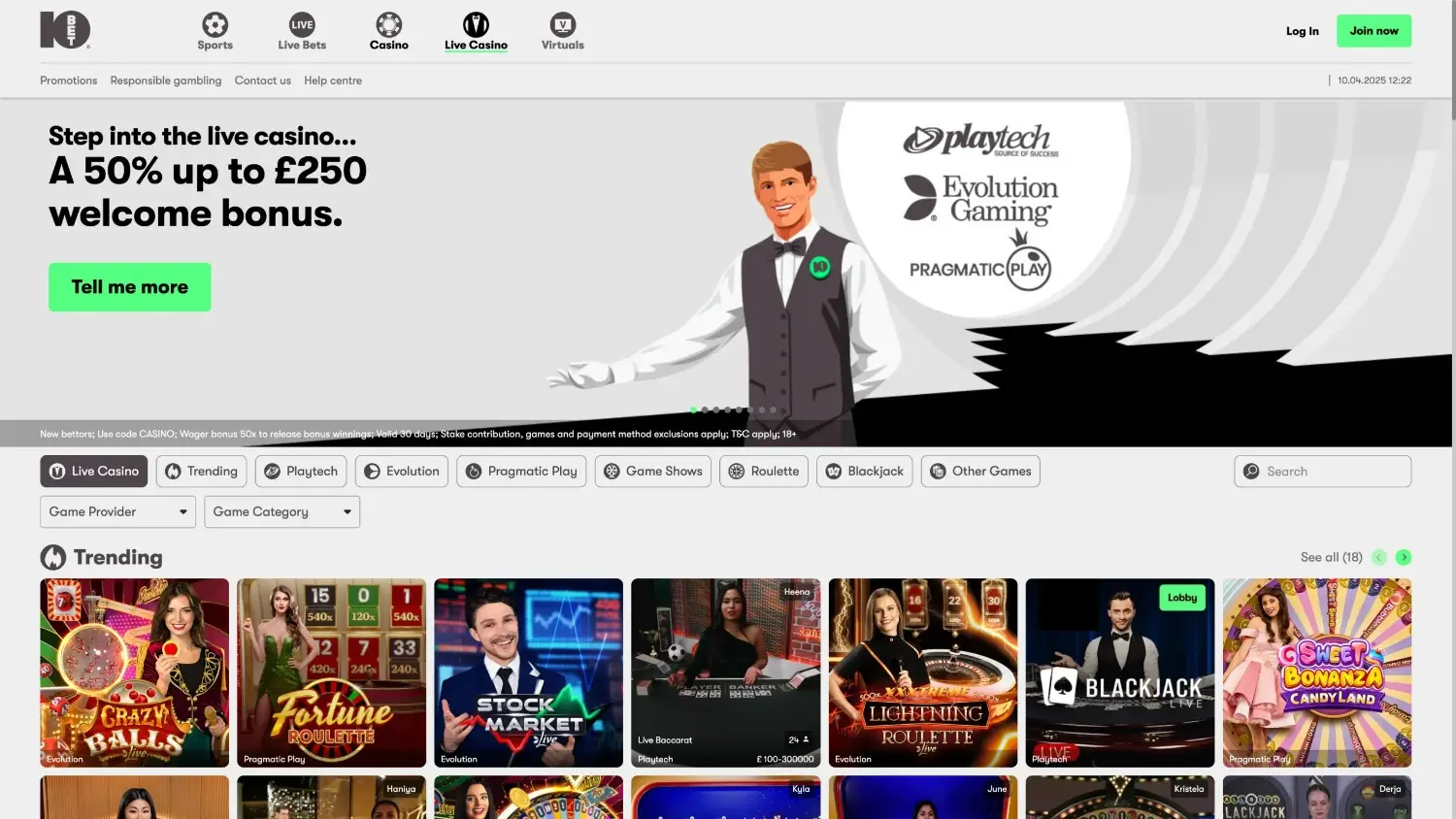Go to the Casino section

pos(388,31)
